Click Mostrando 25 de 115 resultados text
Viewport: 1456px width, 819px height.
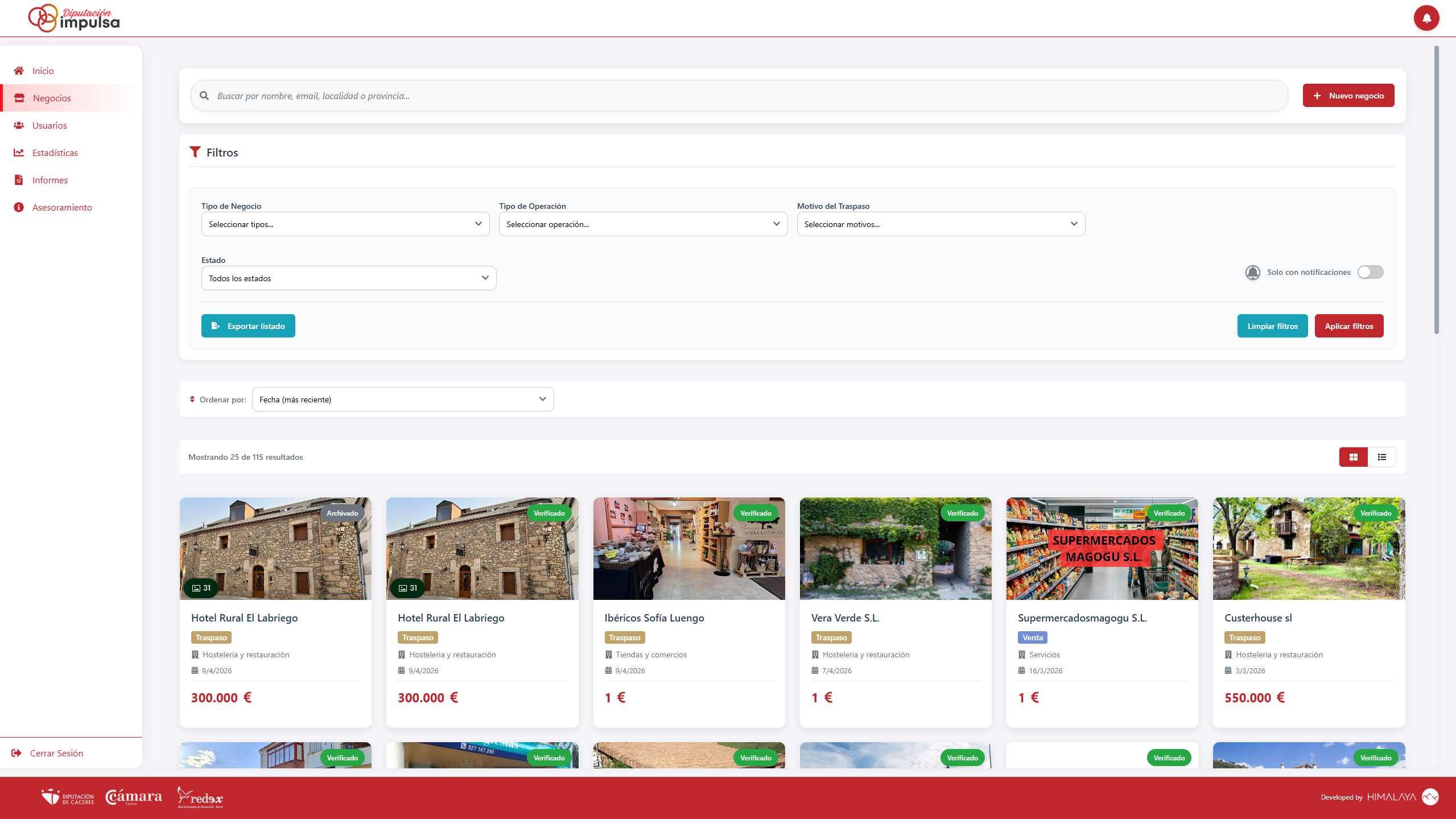click(246, 457)
